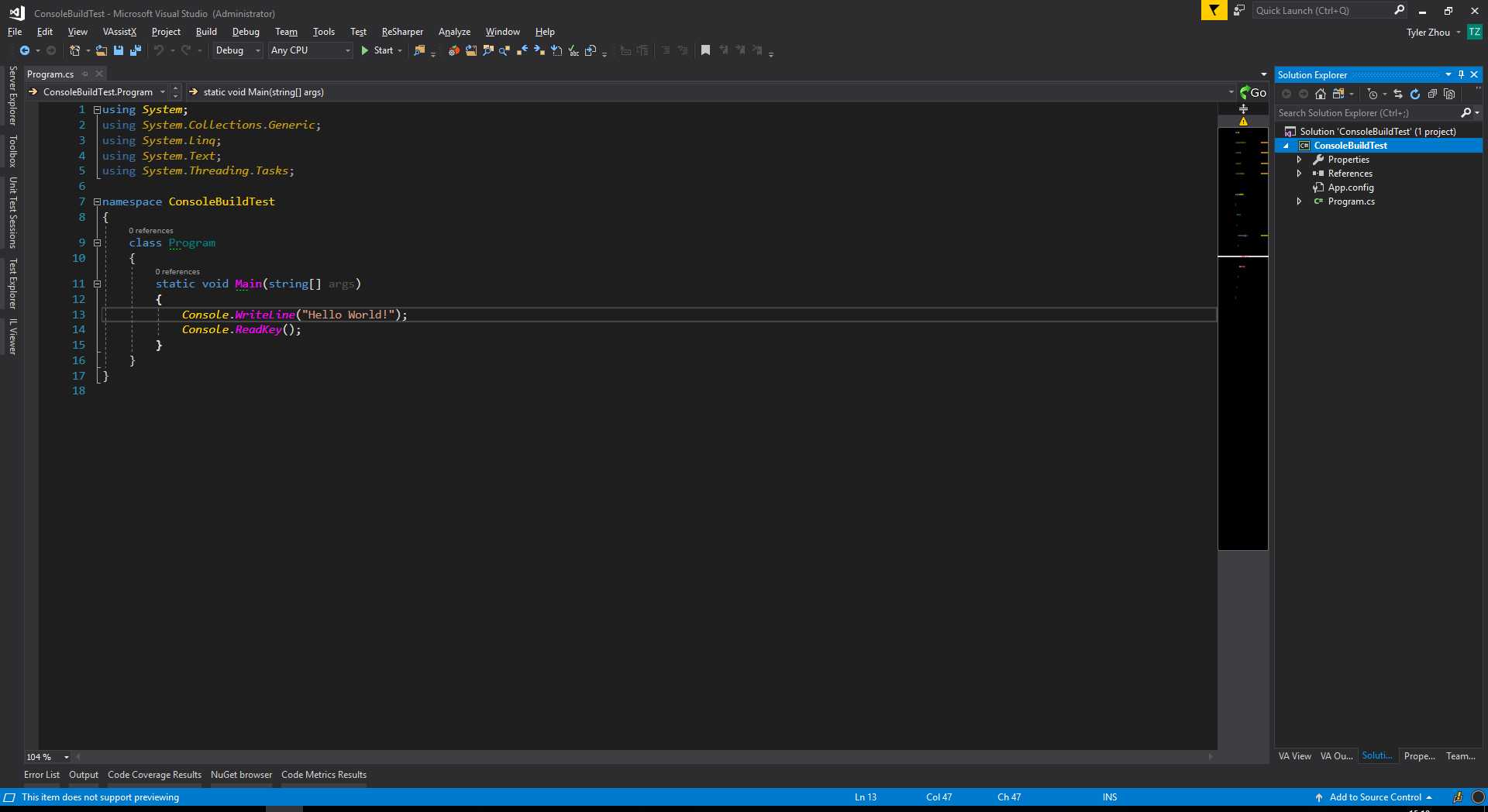The width and height of the screenshot is (1488, 812).
Task: Open the Build menu
Action: (206, 32)
